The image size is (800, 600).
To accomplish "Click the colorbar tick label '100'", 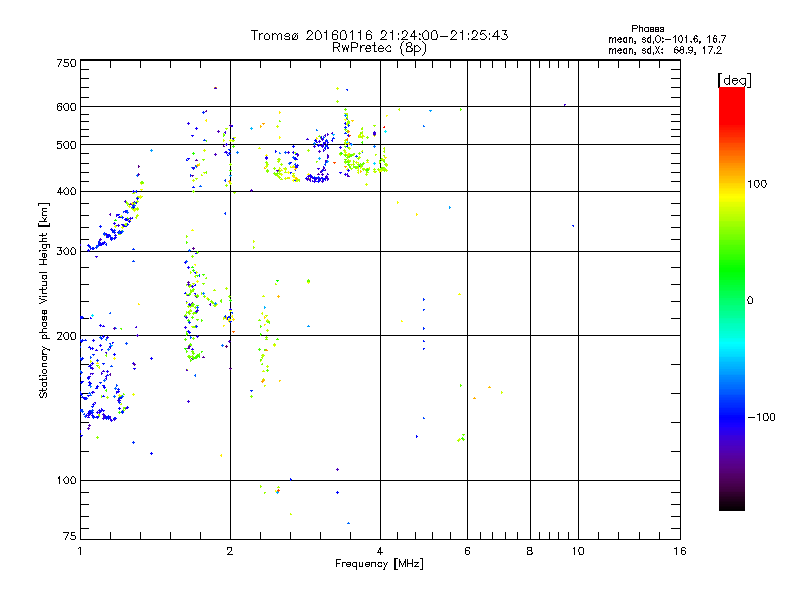I will 757,184.
